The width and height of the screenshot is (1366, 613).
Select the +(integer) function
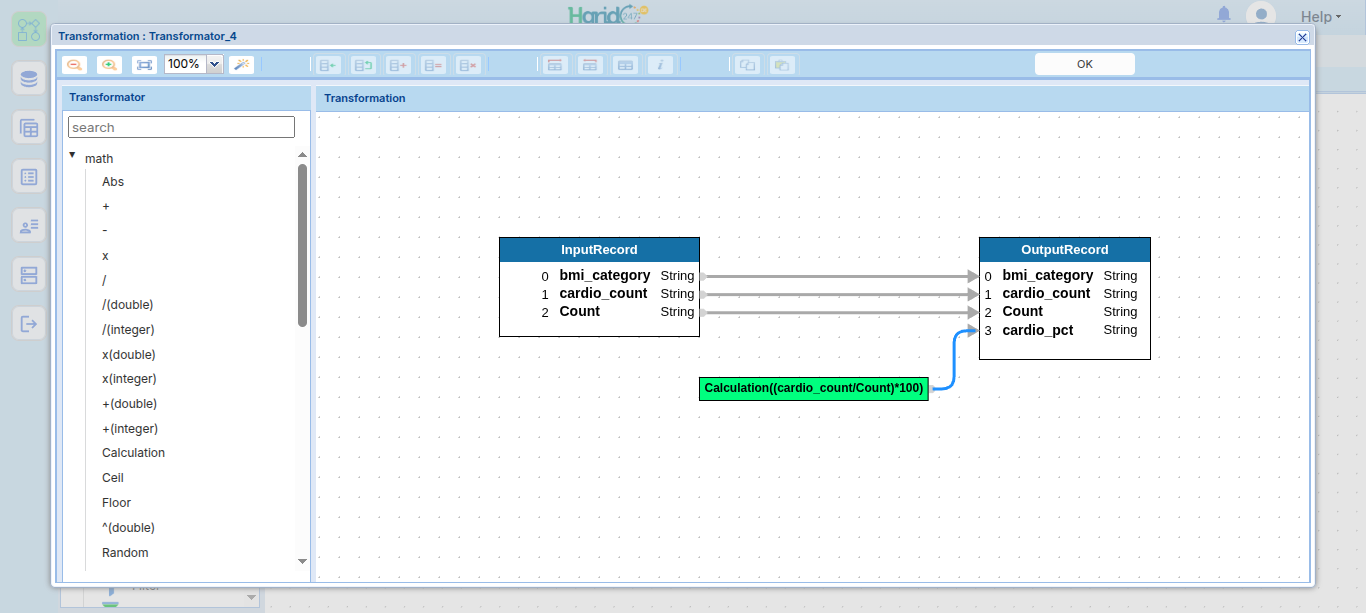point(130,429)
